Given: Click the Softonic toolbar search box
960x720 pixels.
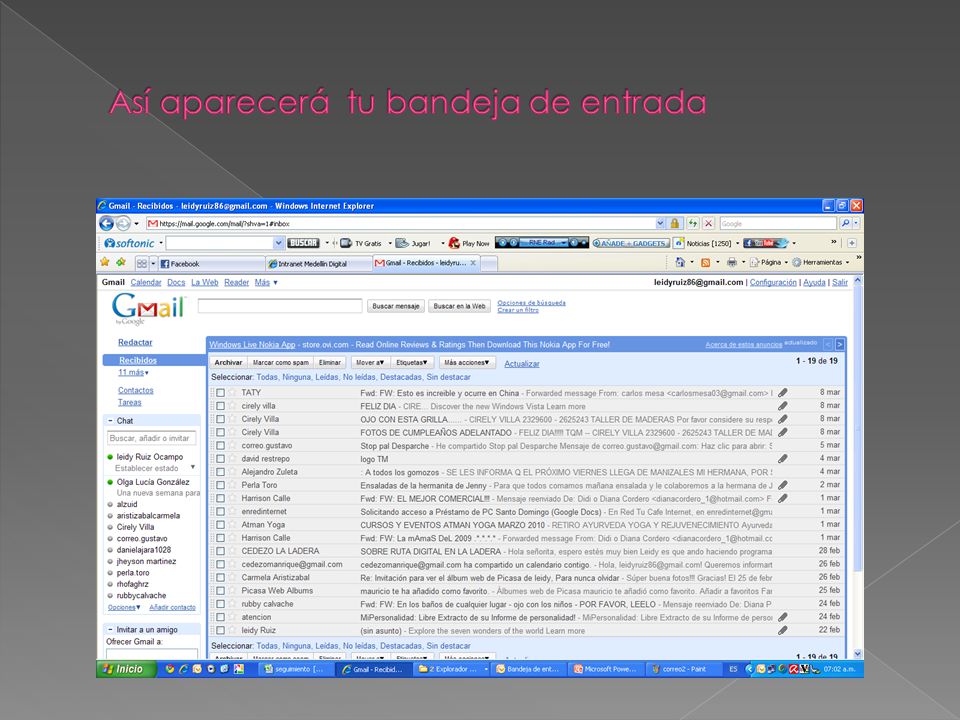Looking at the screenshot, I should click(x=220, y=243).
